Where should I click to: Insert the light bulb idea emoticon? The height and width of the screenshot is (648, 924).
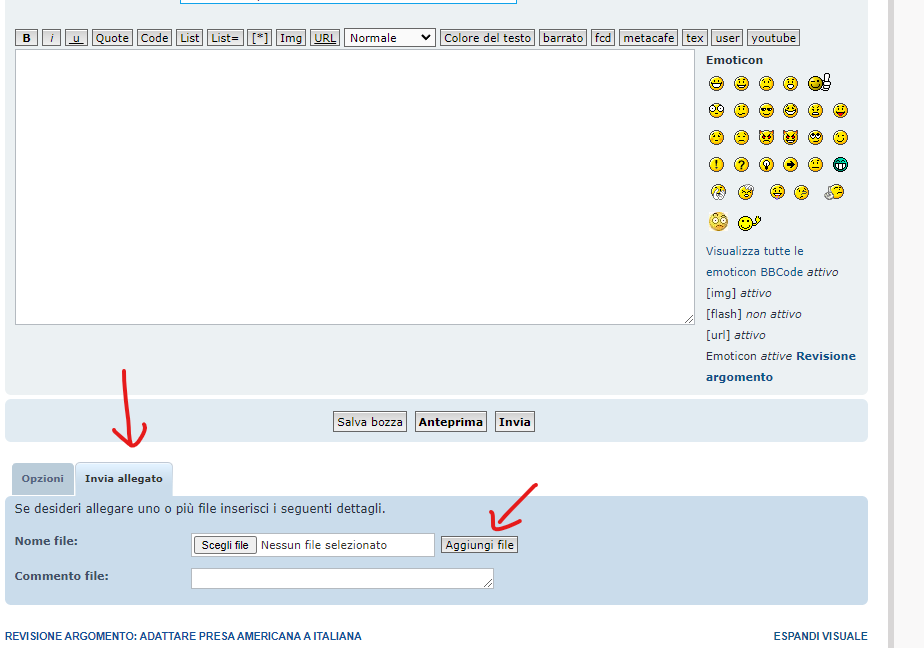(766, 165)
